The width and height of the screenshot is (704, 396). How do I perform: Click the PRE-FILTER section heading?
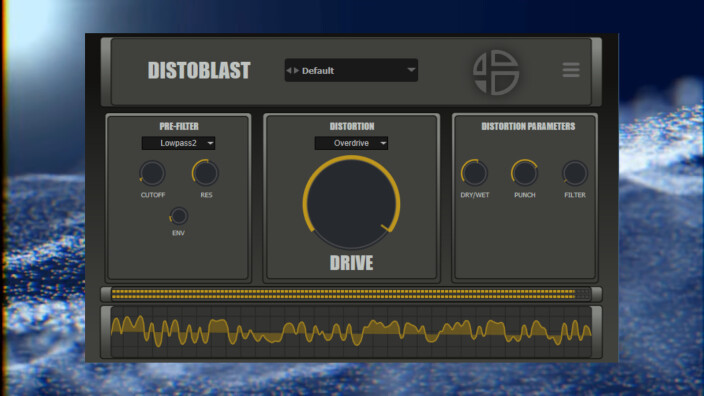(179, 126)
